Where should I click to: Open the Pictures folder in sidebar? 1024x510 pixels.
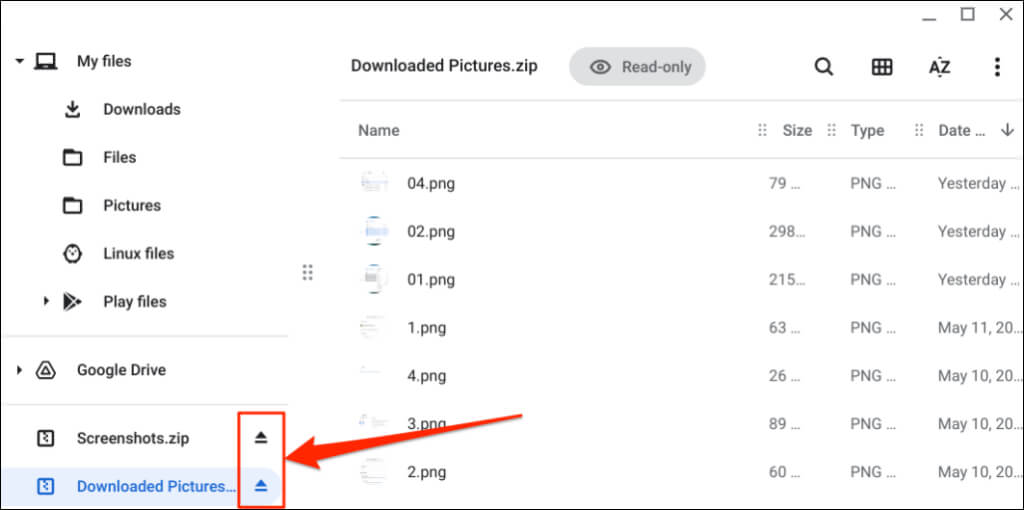[131, 205]
